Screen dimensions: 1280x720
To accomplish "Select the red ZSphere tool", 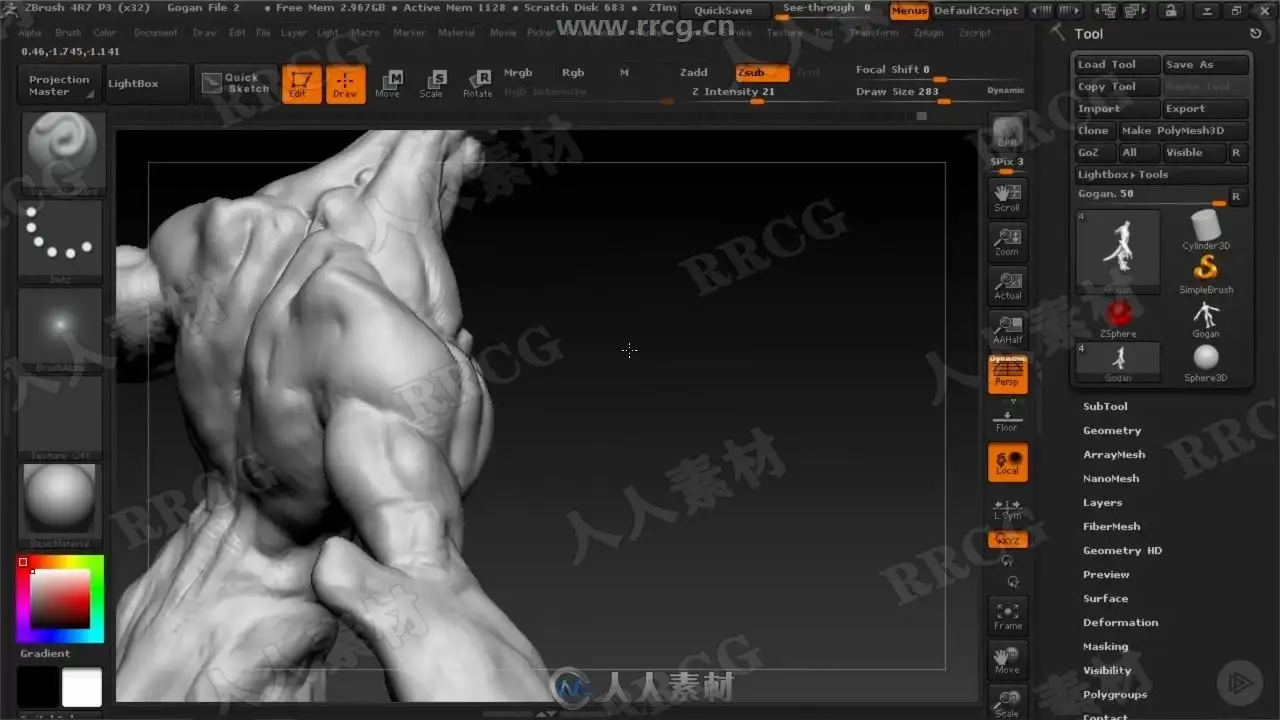I will (1118, 318).
